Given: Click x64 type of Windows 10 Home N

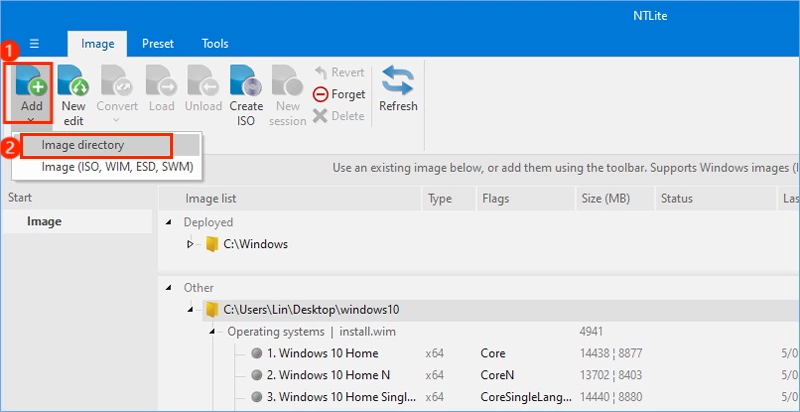Looking at the screenshot, I should coord(435,375).
